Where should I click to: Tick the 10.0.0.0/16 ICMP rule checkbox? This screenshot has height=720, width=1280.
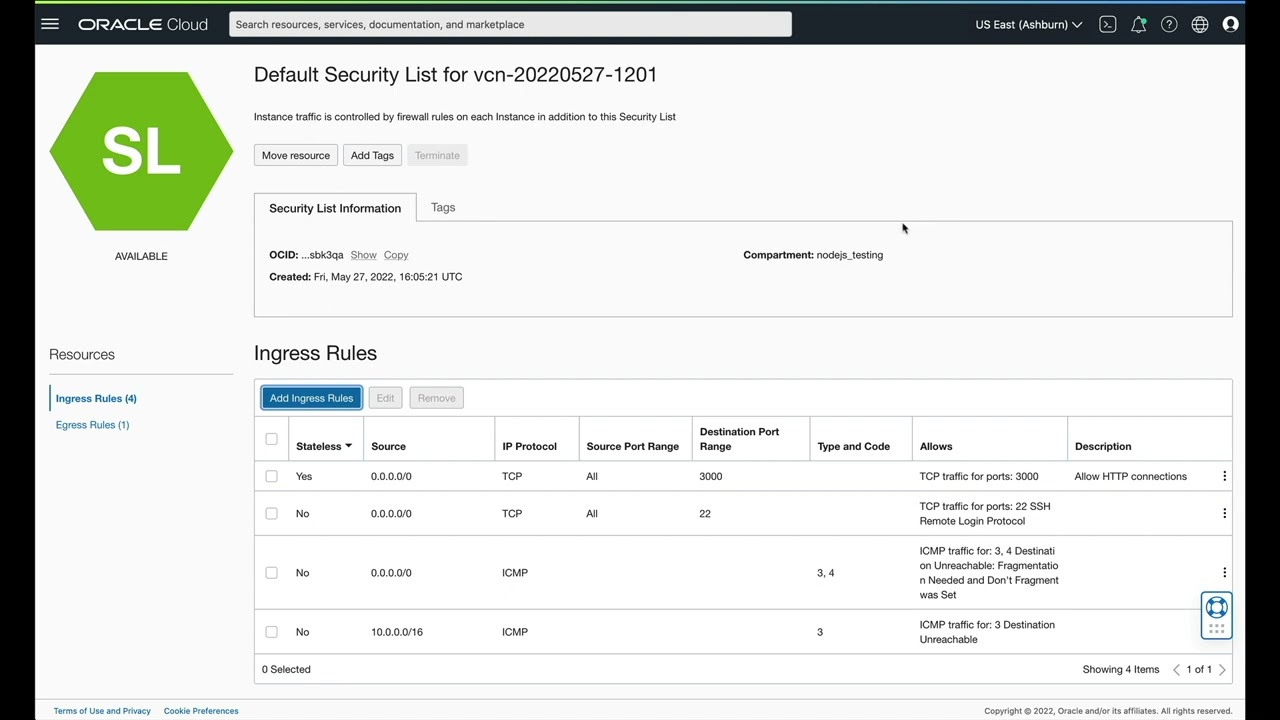tap(271, 632)
